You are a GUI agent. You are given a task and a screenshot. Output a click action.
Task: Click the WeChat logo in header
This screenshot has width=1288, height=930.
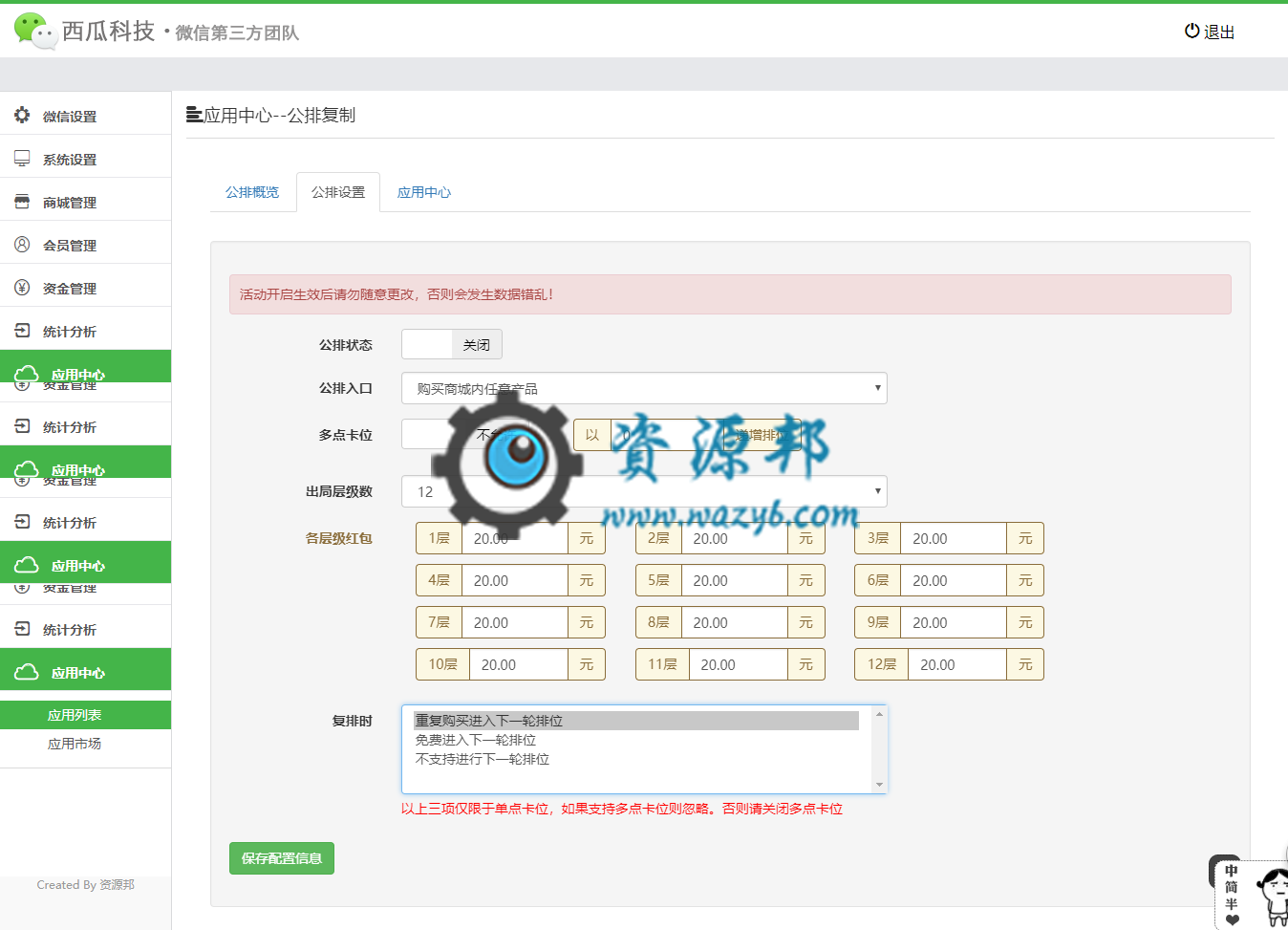(34, 31)
